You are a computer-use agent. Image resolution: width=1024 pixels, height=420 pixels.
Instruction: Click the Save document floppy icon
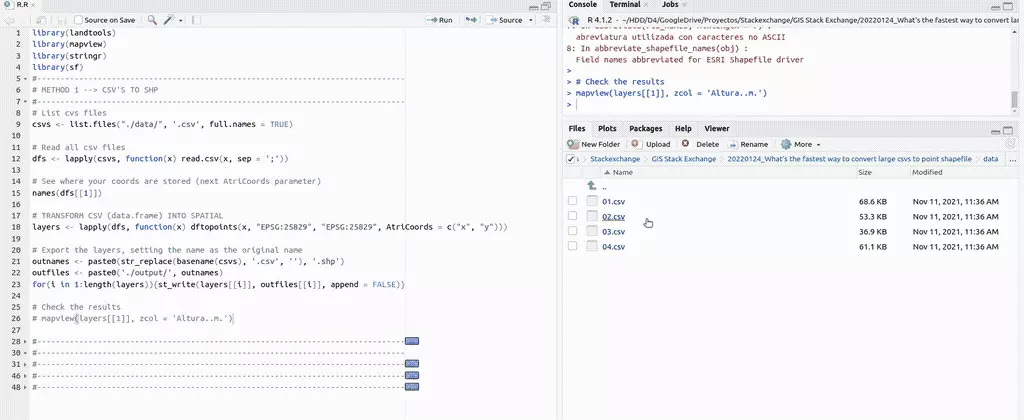click(62, 20)
